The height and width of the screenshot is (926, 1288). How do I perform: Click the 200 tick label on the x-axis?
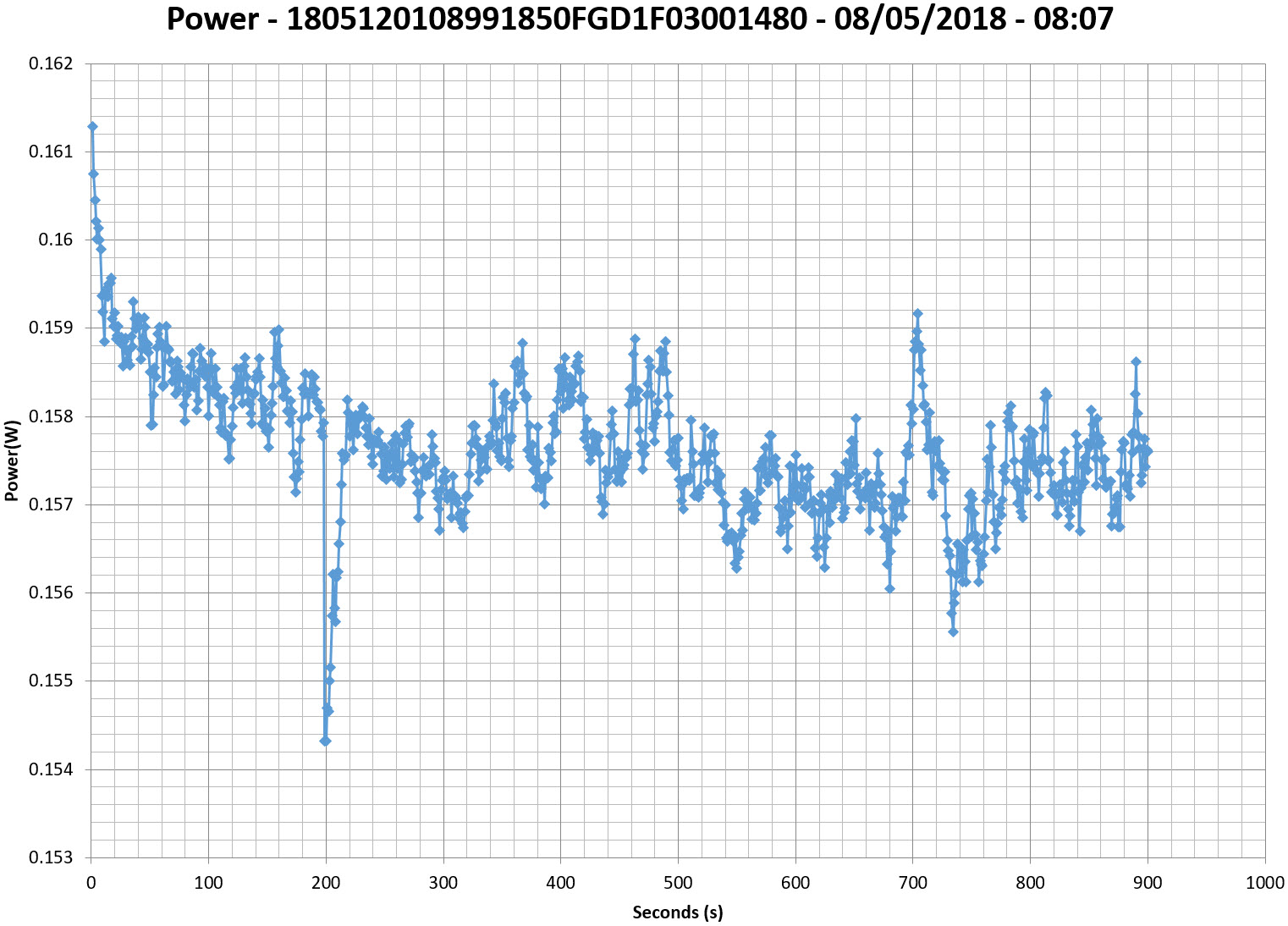(x=326, y=883)
